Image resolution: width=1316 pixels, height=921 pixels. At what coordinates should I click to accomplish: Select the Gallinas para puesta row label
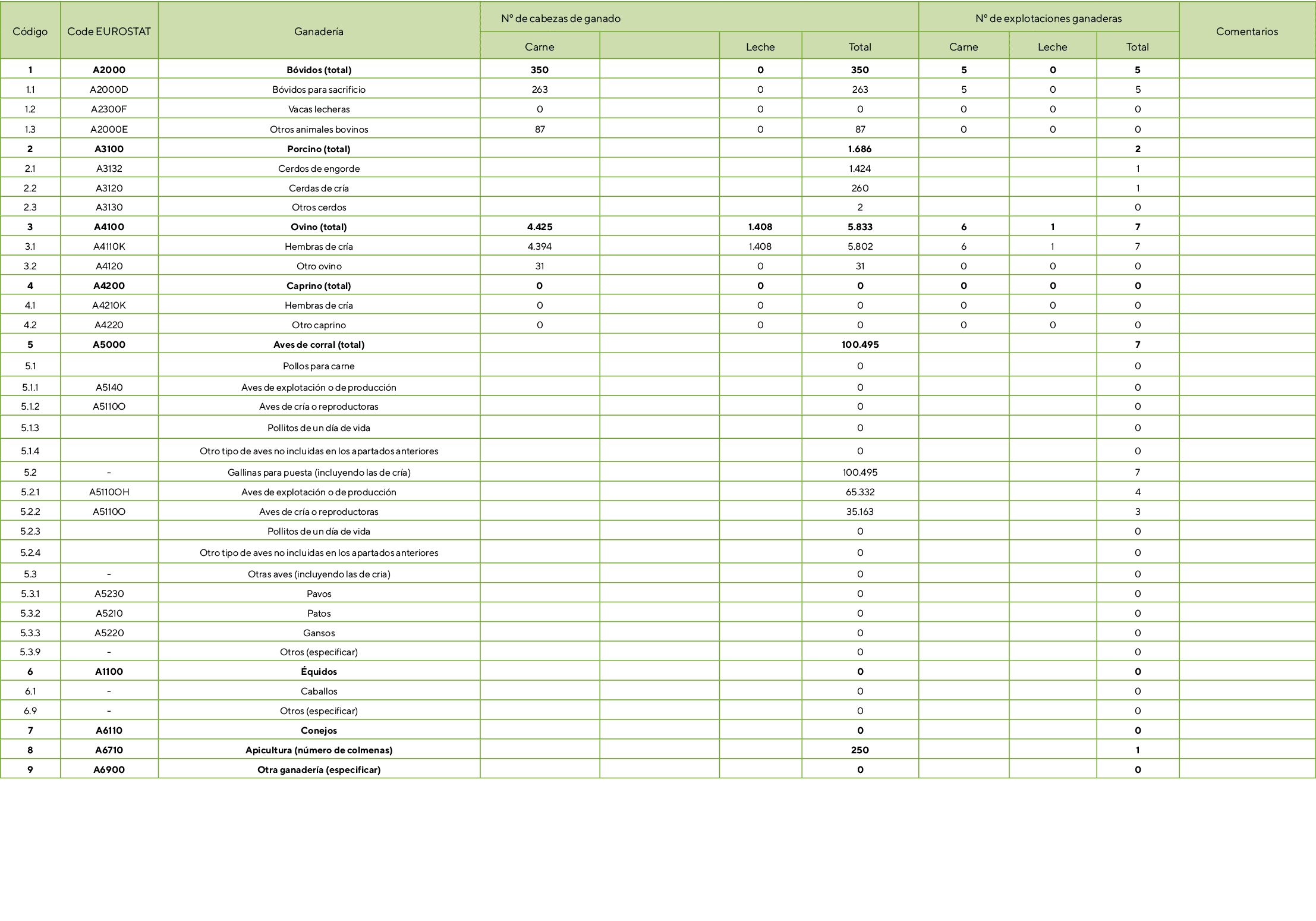tap(319, 472)
